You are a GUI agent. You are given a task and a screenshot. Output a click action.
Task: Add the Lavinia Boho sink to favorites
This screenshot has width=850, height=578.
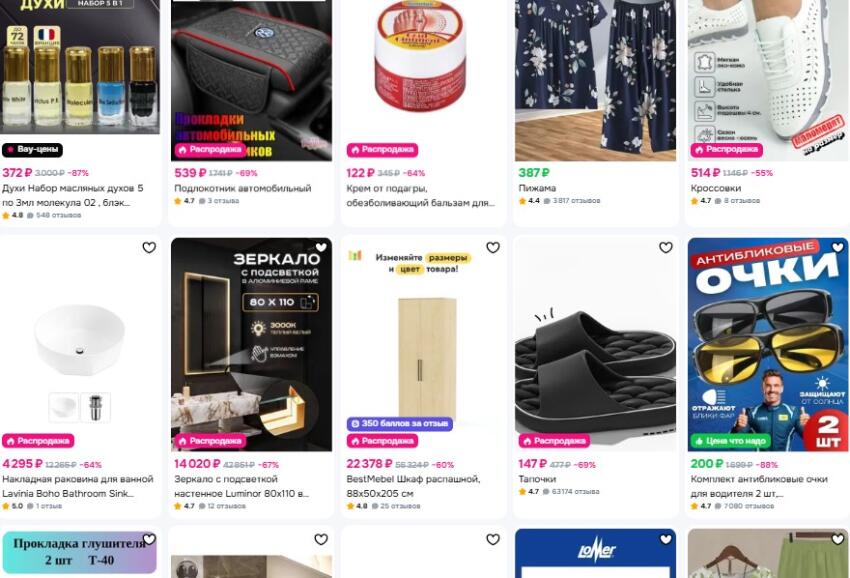click(149, 247)
